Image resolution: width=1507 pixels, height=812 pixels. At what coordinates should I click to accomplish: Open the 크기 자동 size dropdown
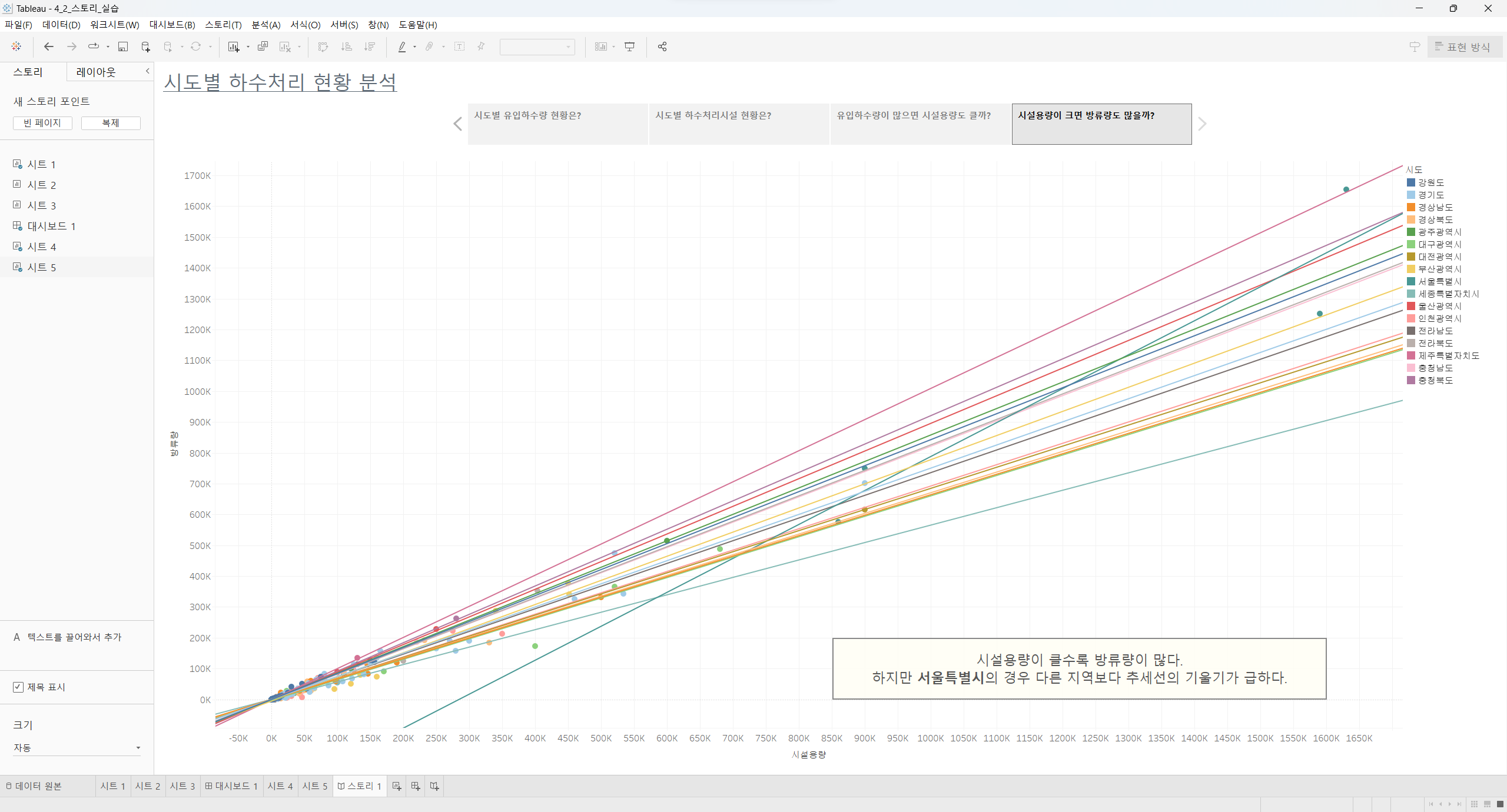pyautogui.click(x=77, y=748)
